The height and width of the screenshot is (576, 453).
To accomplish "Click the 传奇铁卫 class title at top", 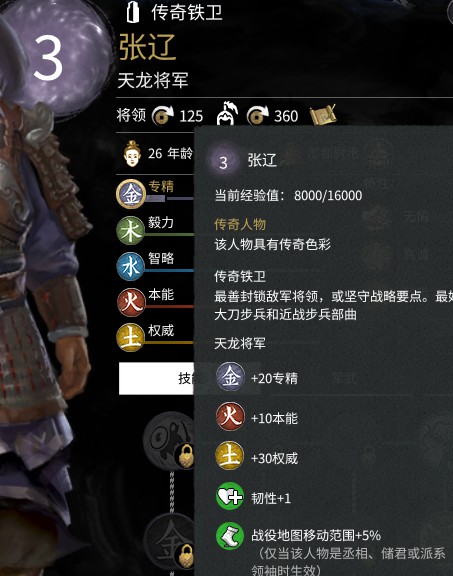I will pyautogui.click(x=187, y=12).
